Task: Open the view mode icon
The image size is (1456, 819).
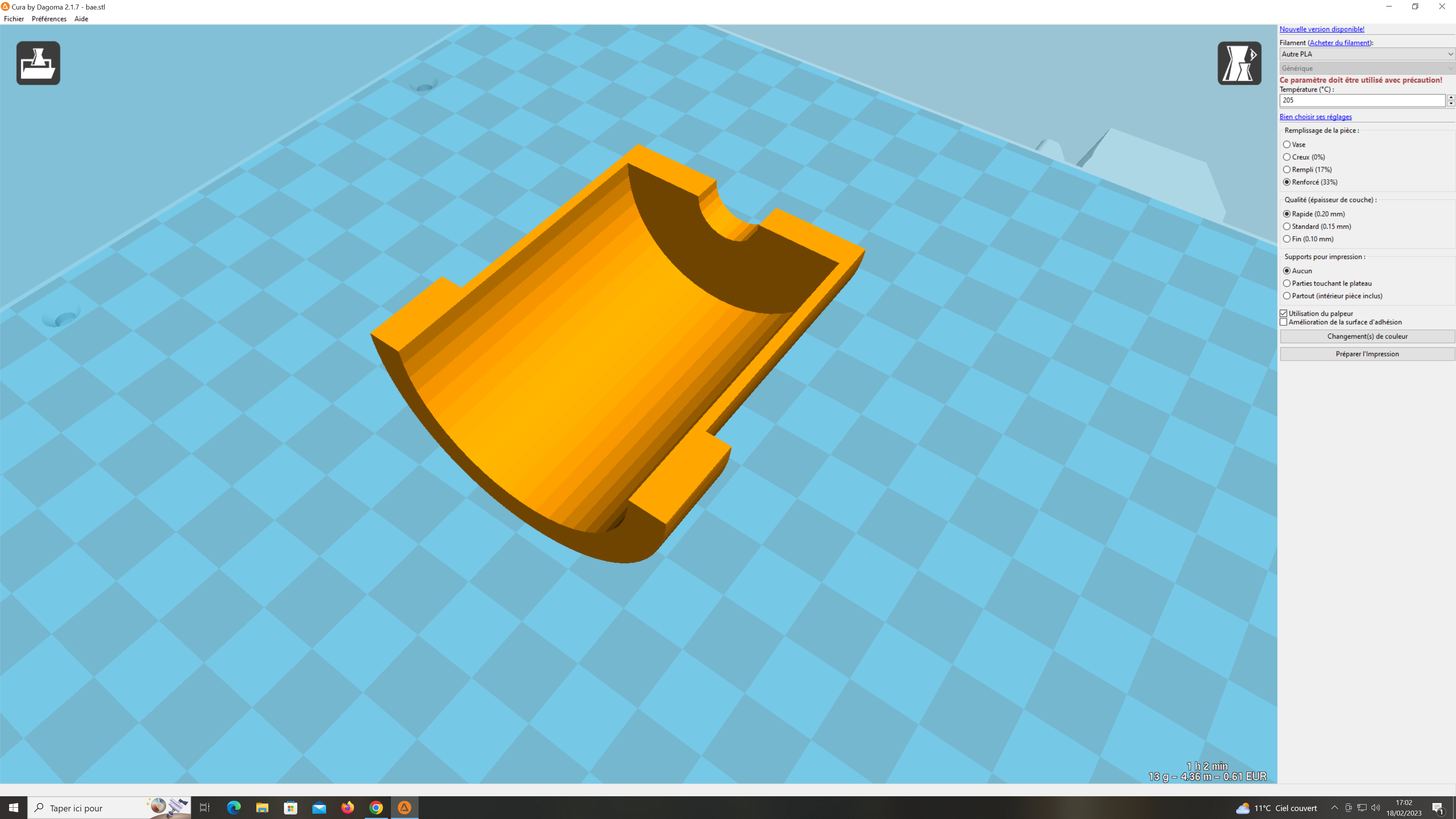Action: [1239, 63]
